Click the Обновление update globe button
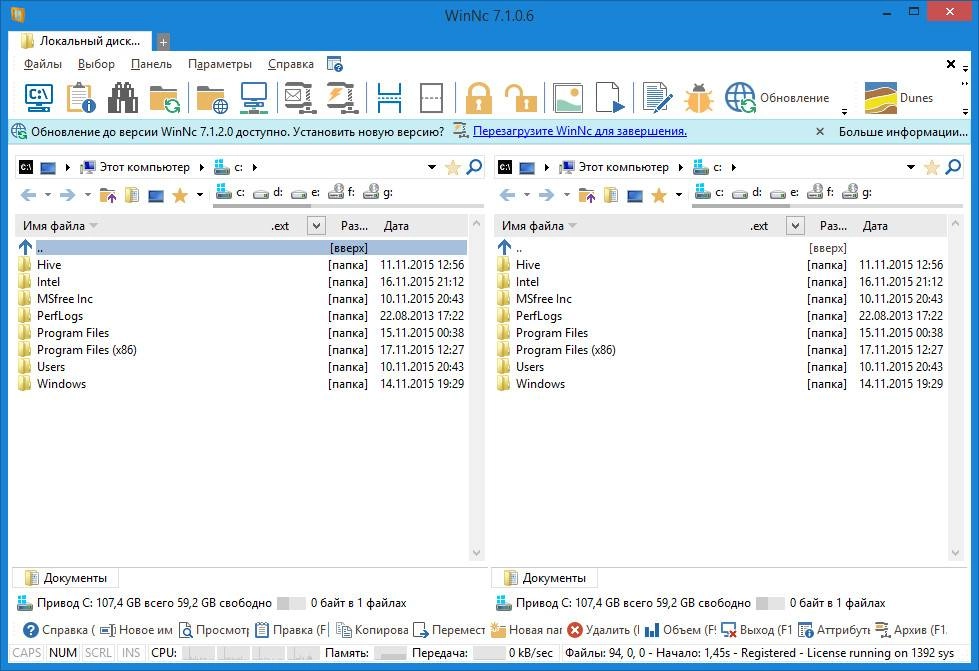This screenshot has width=979, height=671. [777, 98]
